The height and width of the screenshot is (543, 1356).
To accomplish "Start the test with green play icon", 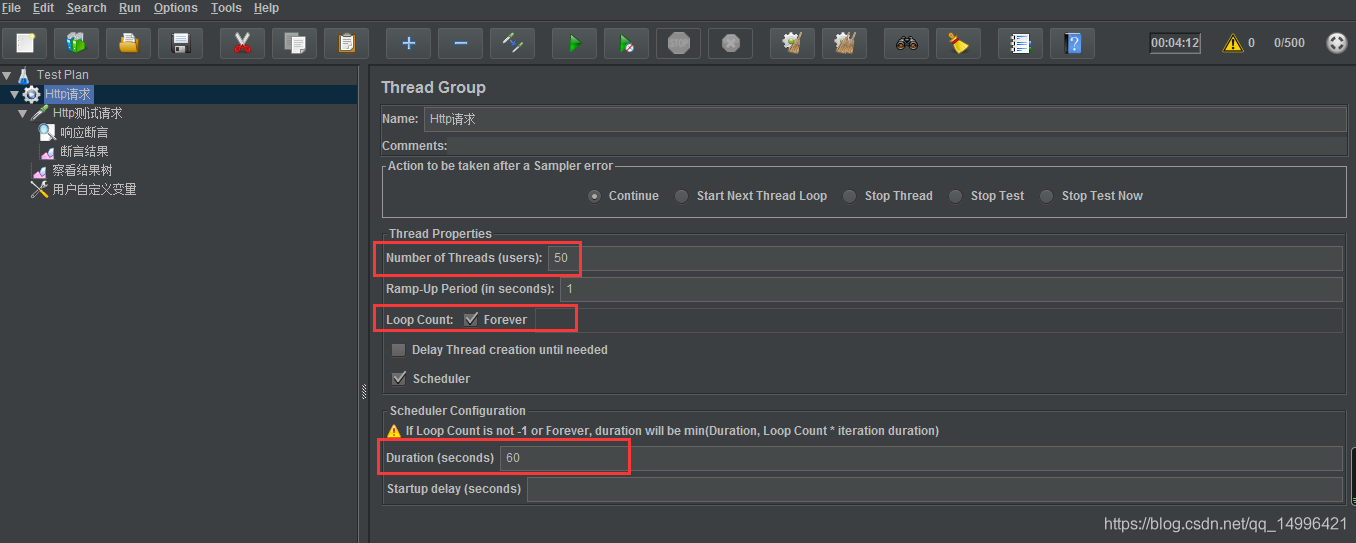I will (x=574, y=43).
